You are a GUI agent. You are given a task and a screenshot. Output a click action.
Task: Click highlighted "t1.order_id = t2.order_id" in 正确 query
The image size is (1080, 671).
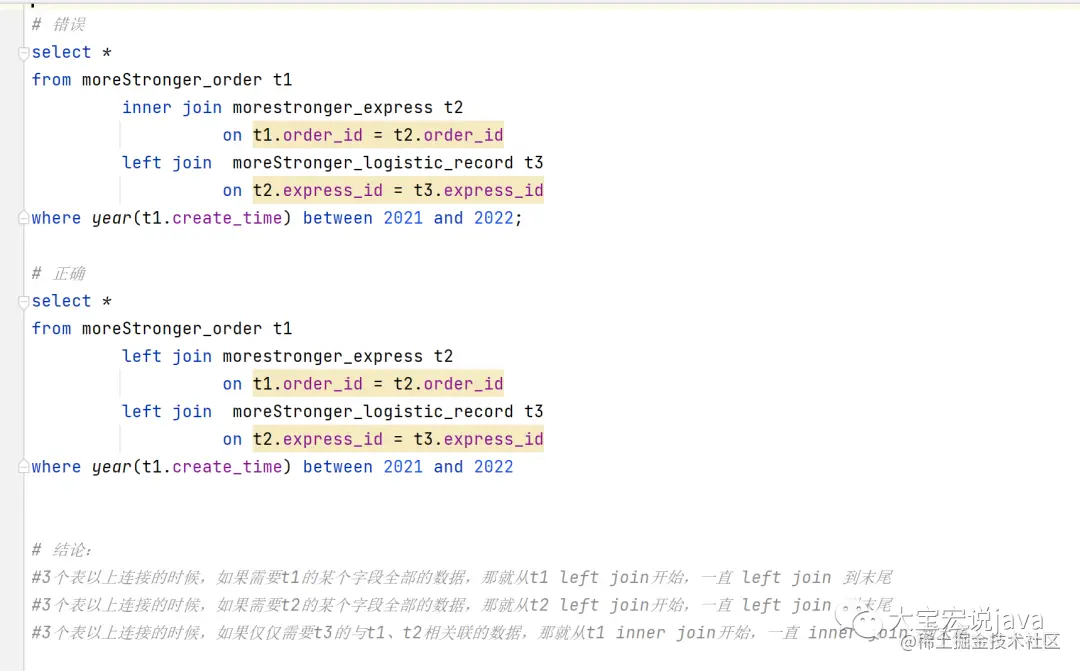click(378, 384)
